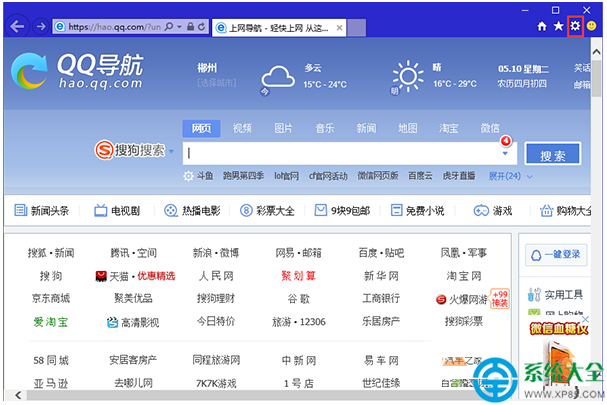The image size is (607, 405).
Task: Open search suggestions dropdown arrow
Action: coord(505,154)
